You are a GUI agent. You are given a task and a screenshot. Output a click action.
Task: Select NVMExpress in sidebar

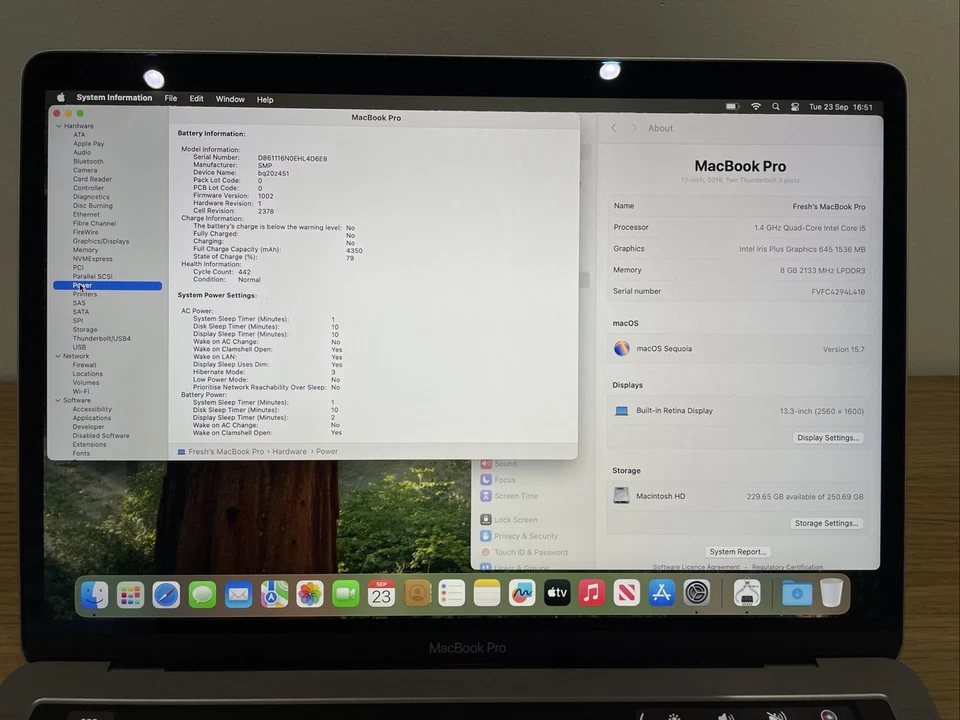click(92, 259)
